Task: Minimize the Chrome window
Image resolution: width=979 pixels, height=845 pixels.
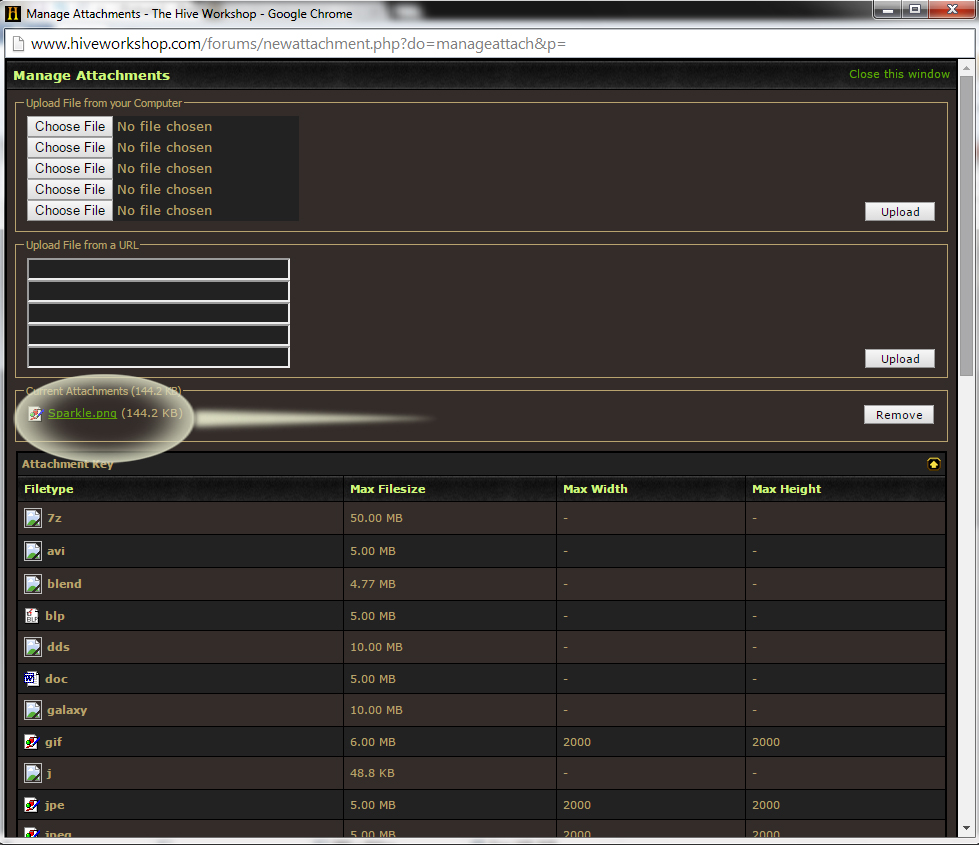Action: [x=887, y=9]
